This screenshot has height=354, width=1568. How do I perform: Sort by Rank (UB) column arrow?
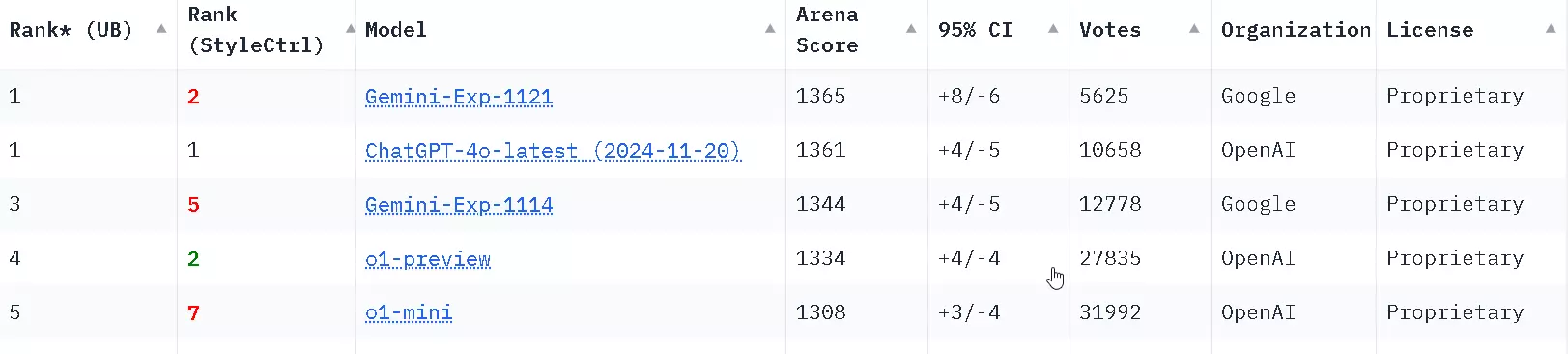(161, 29)
